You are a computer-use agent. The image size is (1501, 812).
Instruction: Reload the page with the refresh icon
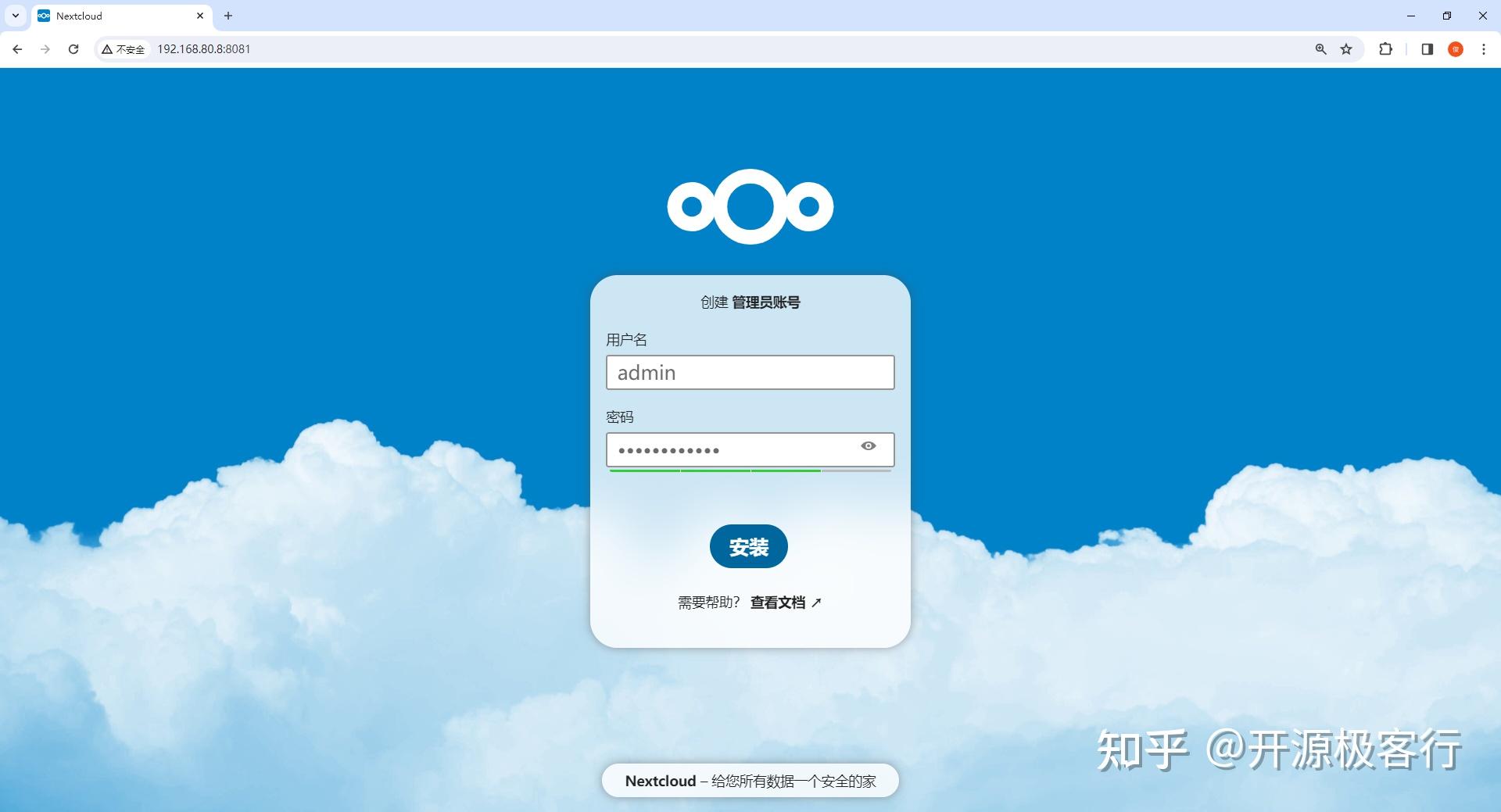(x=73, y=49)
